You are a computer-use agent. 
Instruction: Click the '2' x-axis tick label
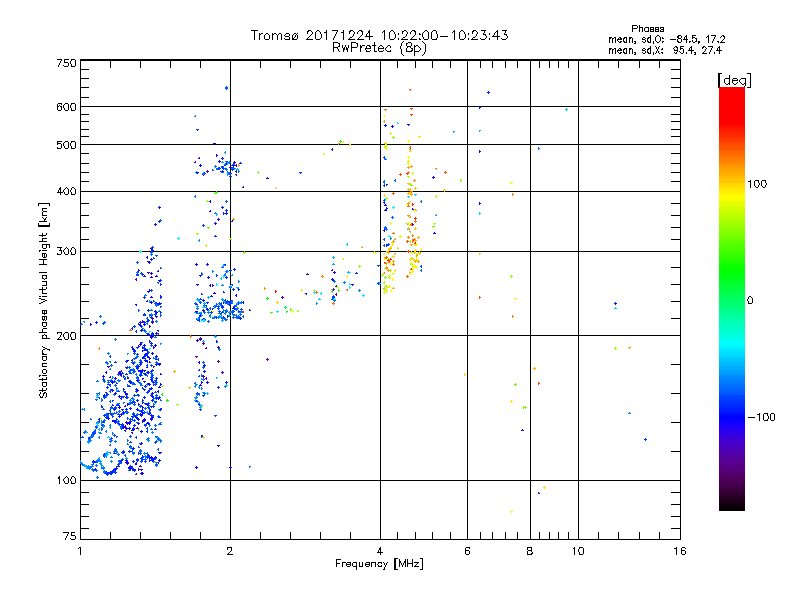230,551
